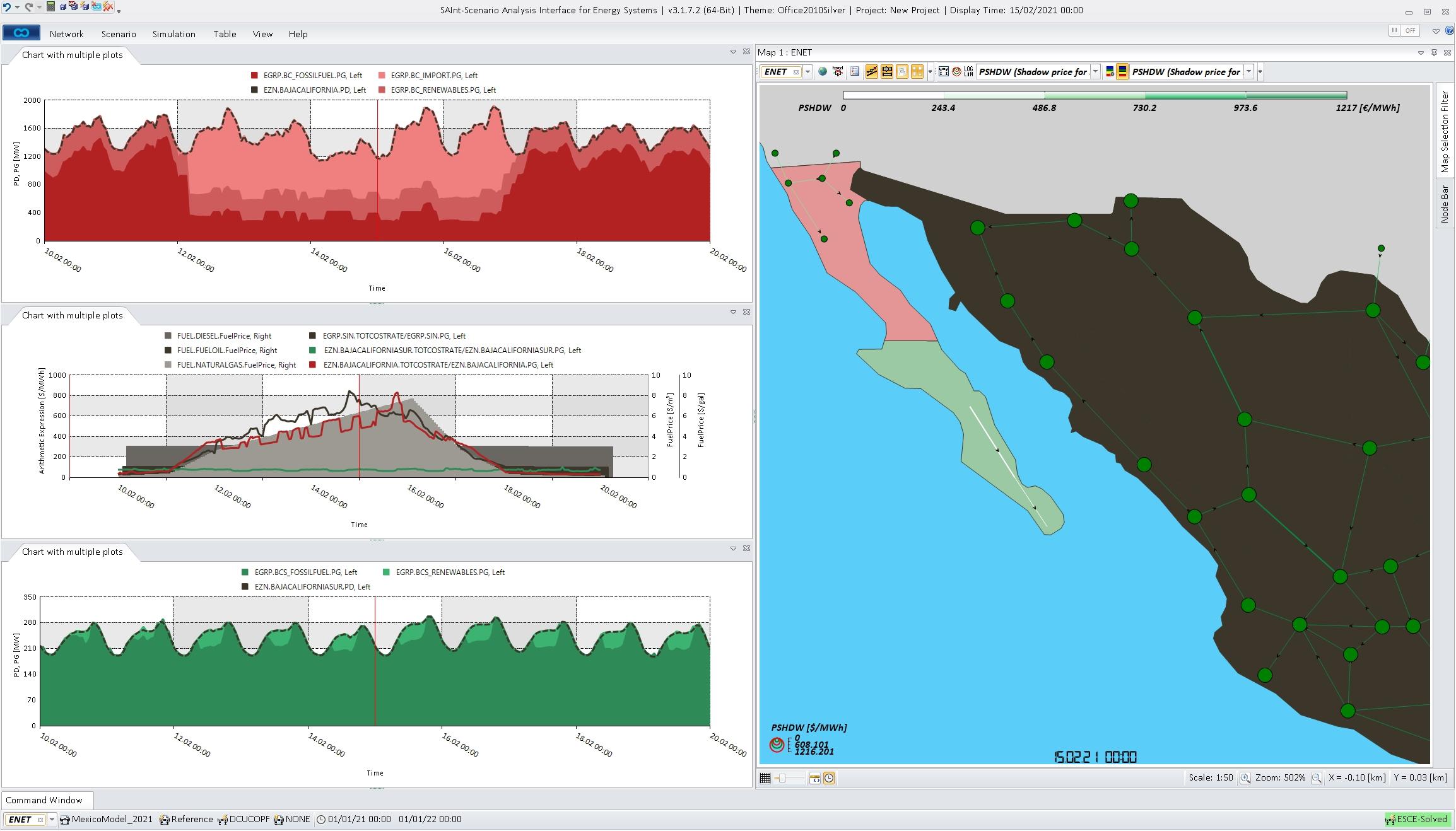The height and width of the screenshot is (831, 1456).
Task: Click the zoom out magnifier icon
Action: click(x=1317, y=778)
